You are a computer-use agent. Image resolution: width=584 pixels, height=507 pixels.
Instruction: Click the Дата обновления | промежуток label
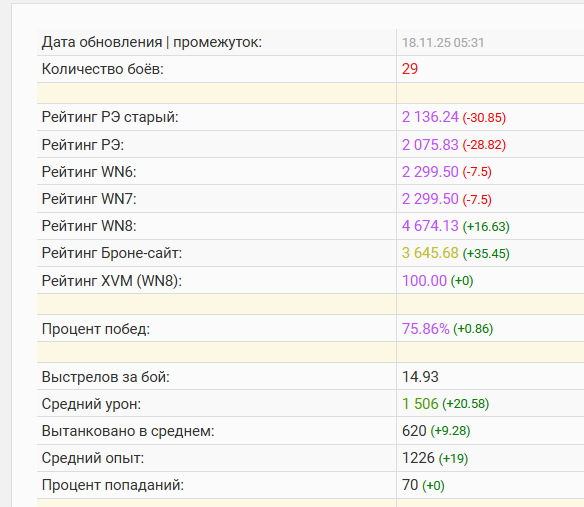152,42
